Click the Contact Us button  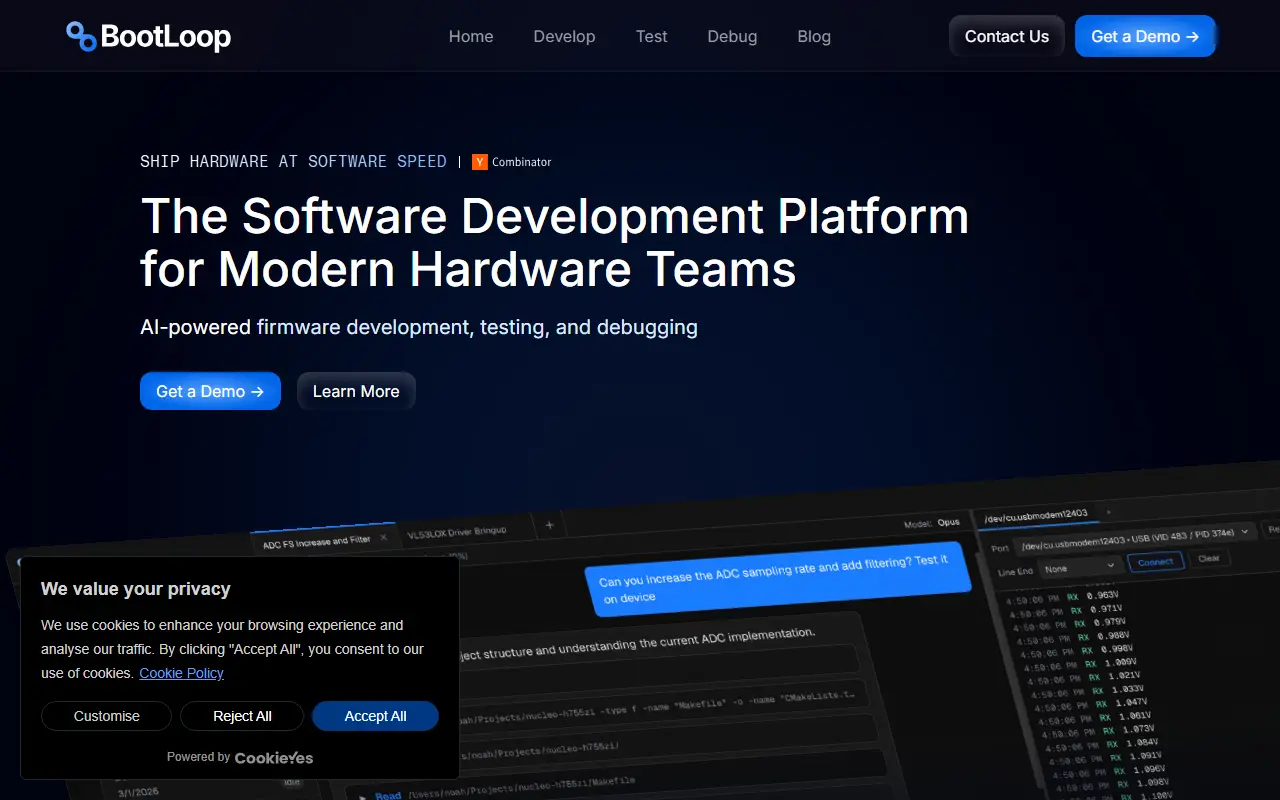(1006, 36)
